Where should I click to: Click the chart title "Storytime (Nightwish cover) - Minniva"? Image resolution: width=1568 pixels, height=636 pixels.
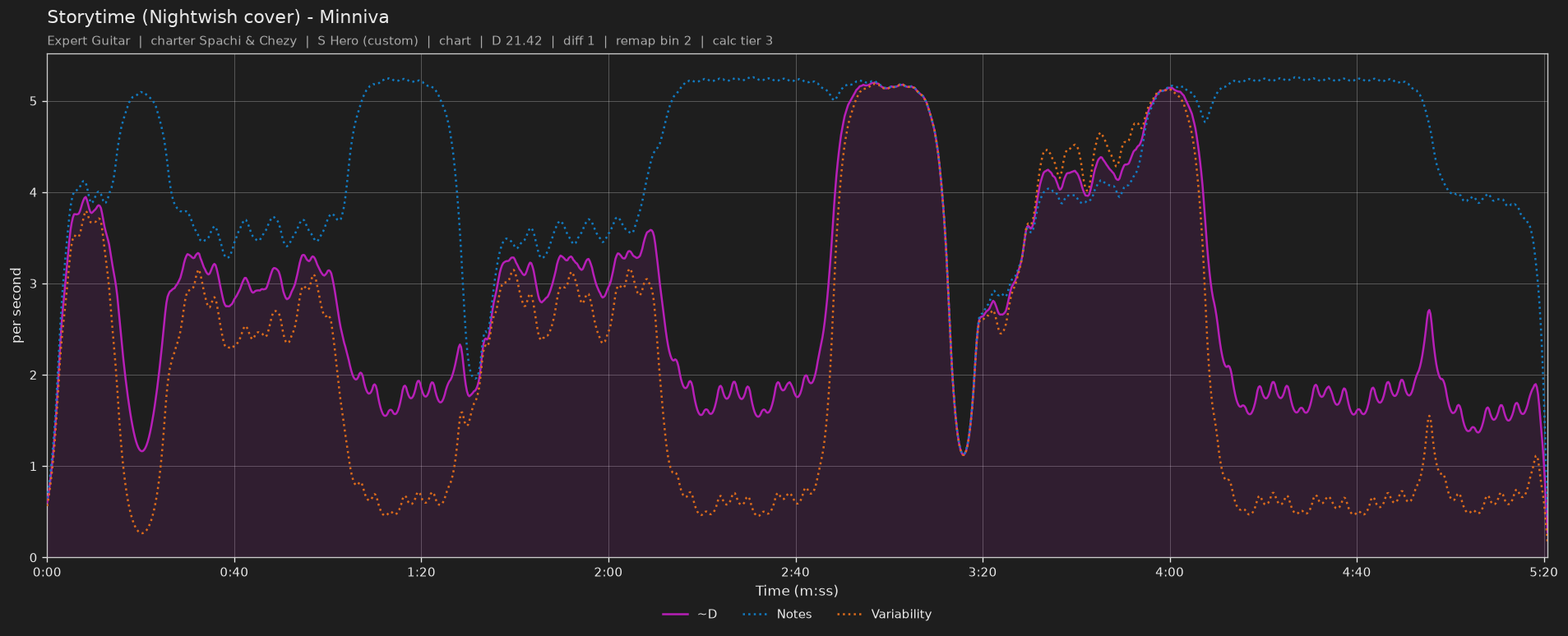click(x=218, y=17)
